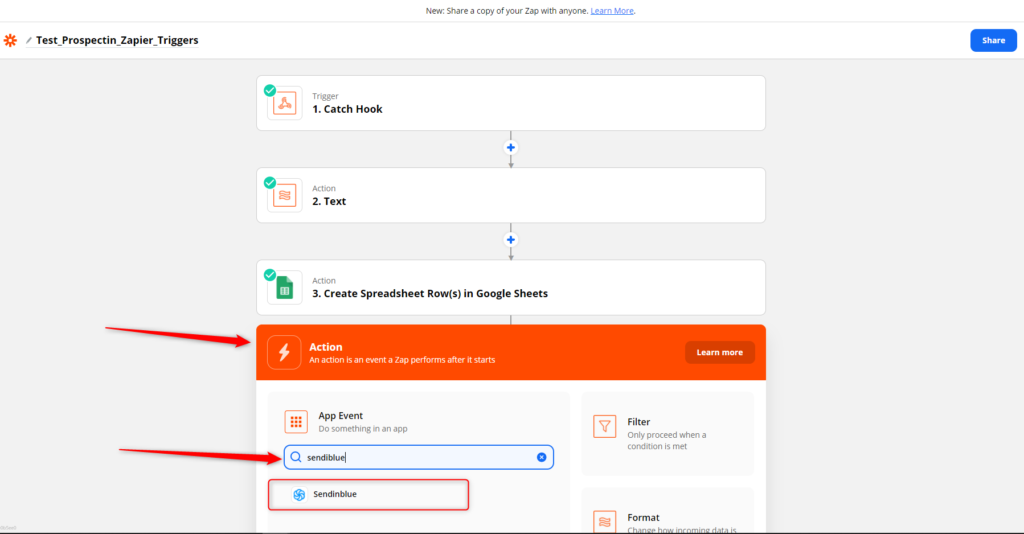The image size is (1024, 534).
Task: Click the Filter funnel icon
Action: [x=605, y=426]
